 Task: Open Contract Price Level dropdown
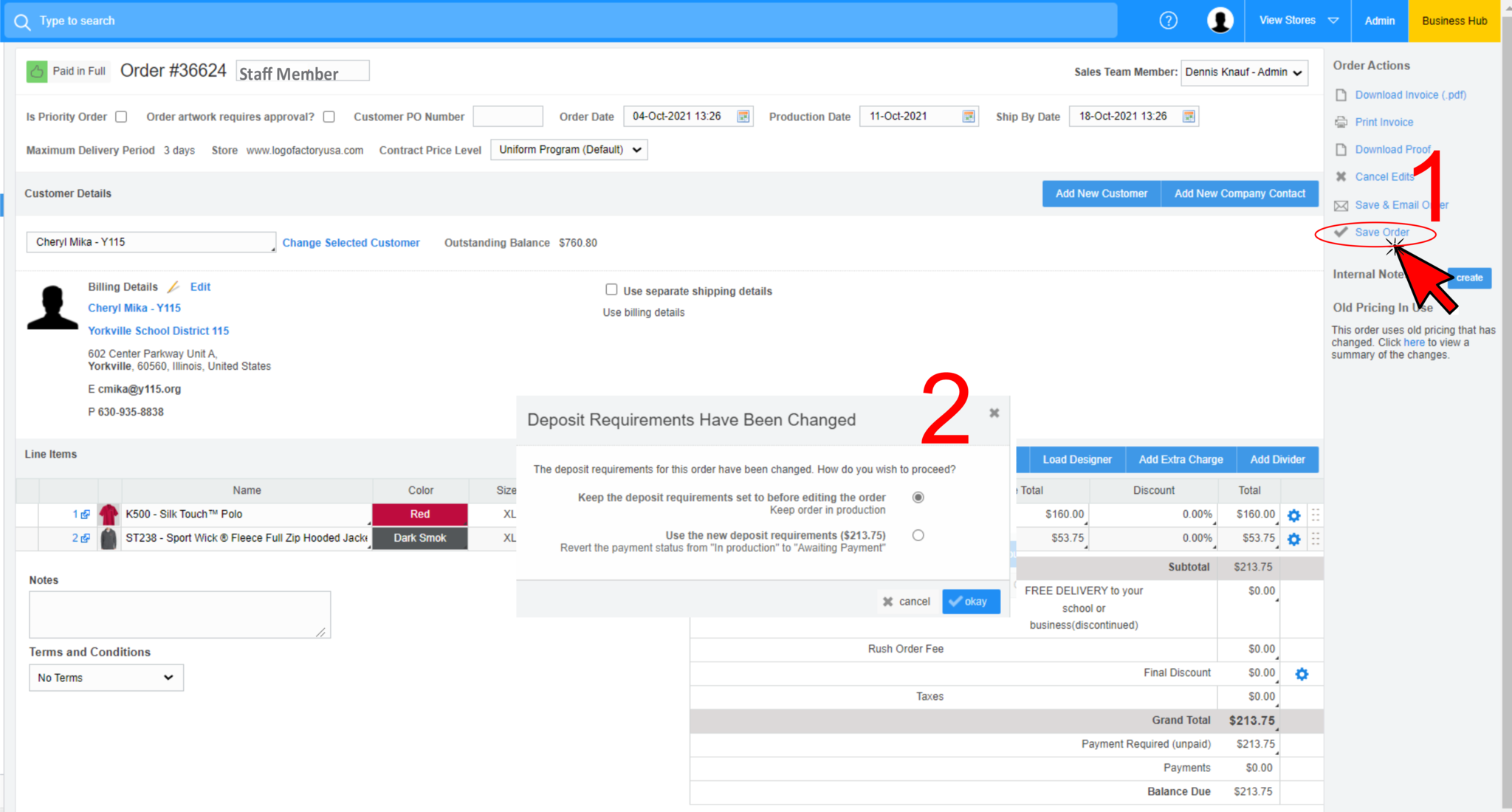[x=568, y=150]
